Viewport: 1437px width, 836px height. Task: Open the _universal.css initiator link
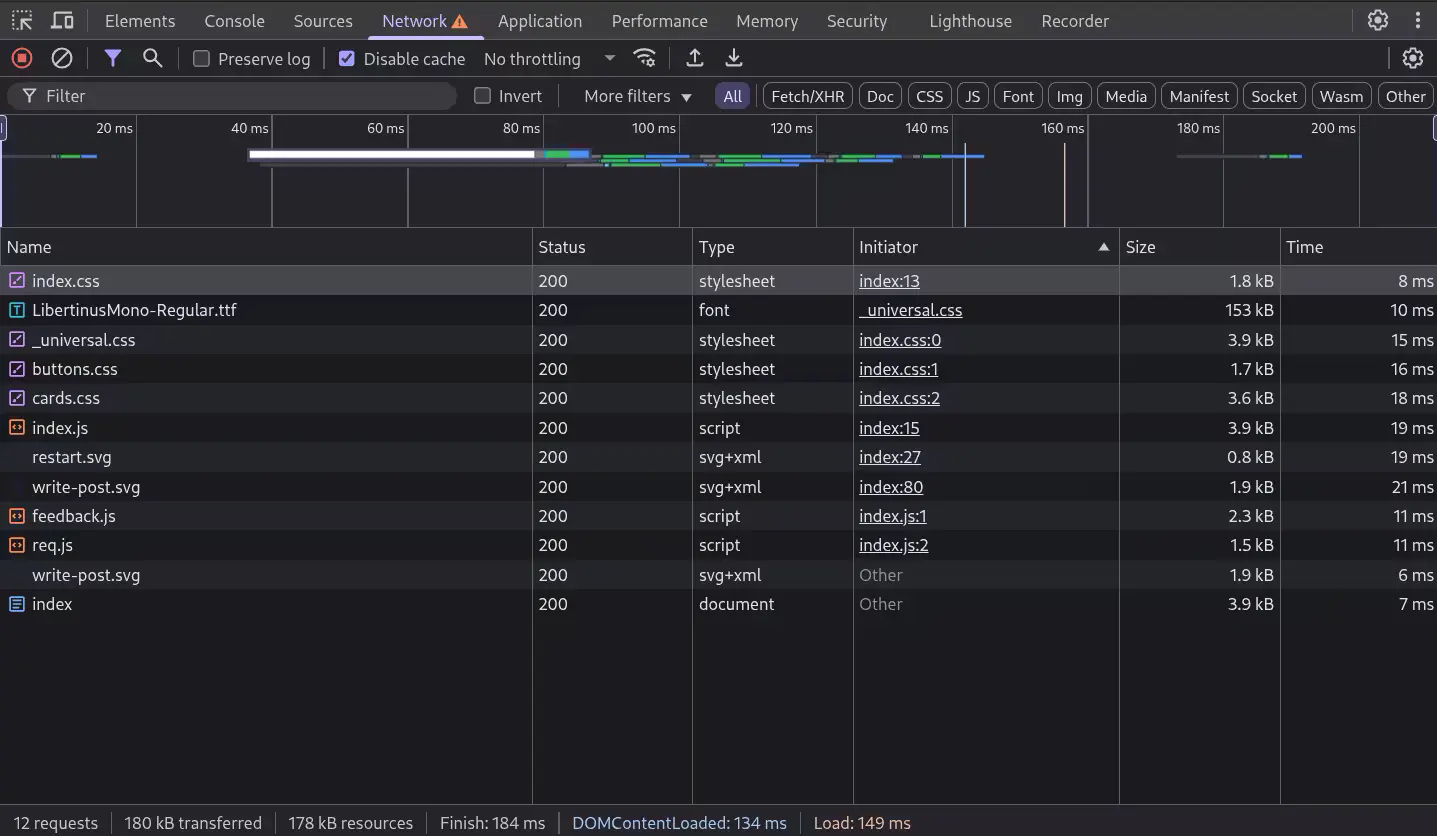[x=910, y=310]
